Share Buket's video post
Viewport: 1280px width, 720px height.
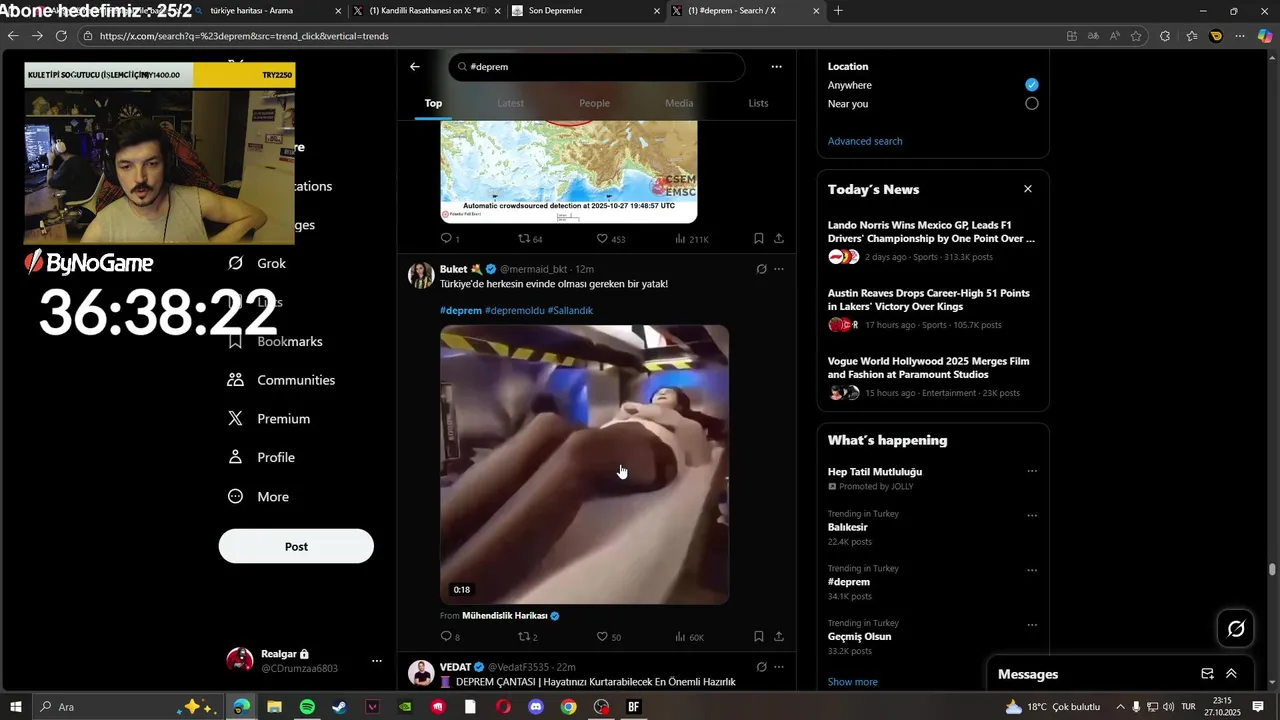(779, 637)
